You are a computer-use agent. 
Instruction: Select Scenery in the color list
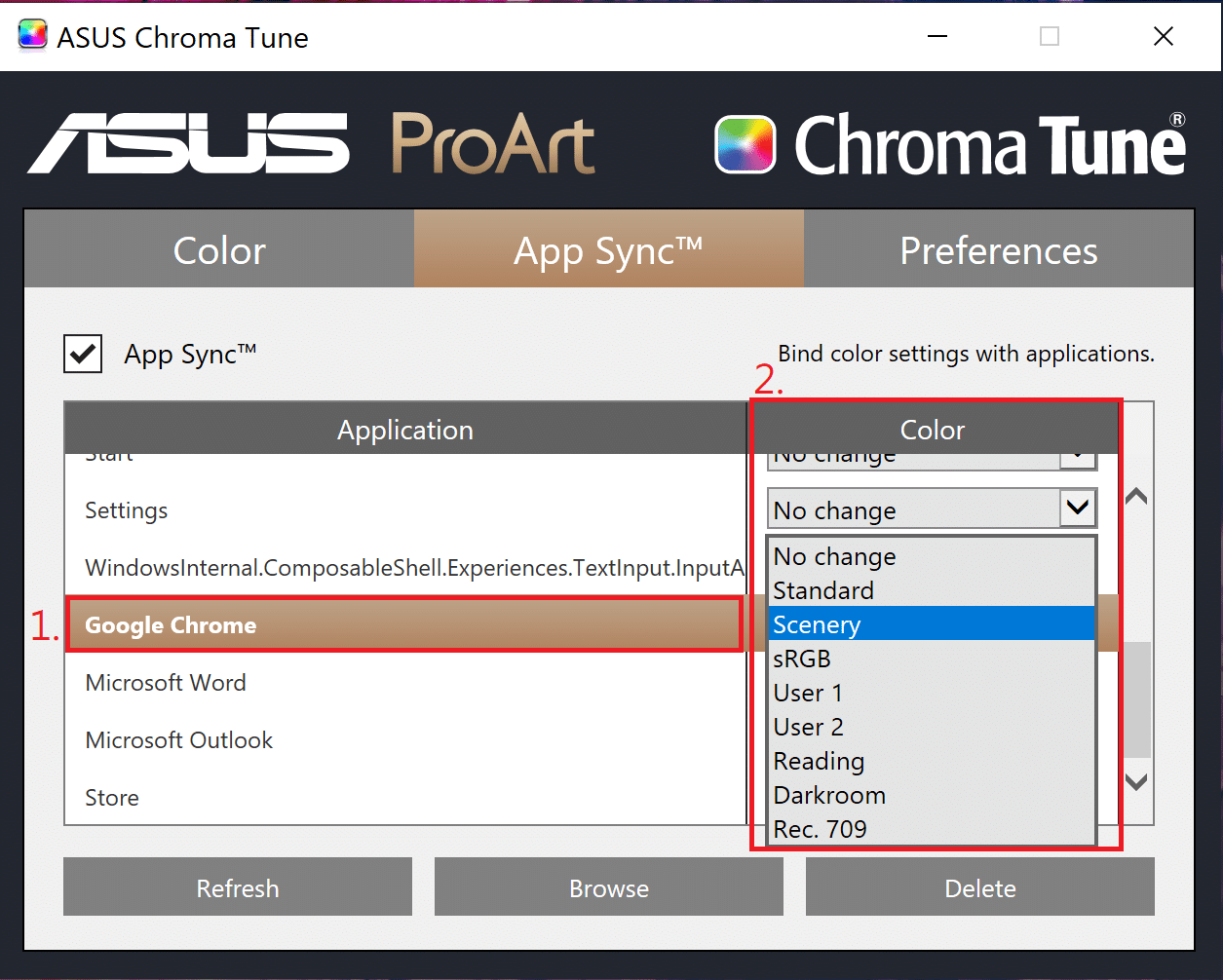click(932, 624)
